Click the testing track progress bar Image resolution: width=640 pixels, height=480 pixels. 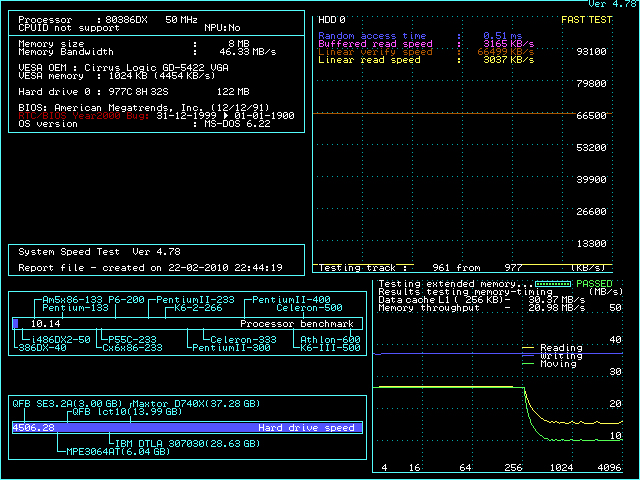(x=462, y=268)
